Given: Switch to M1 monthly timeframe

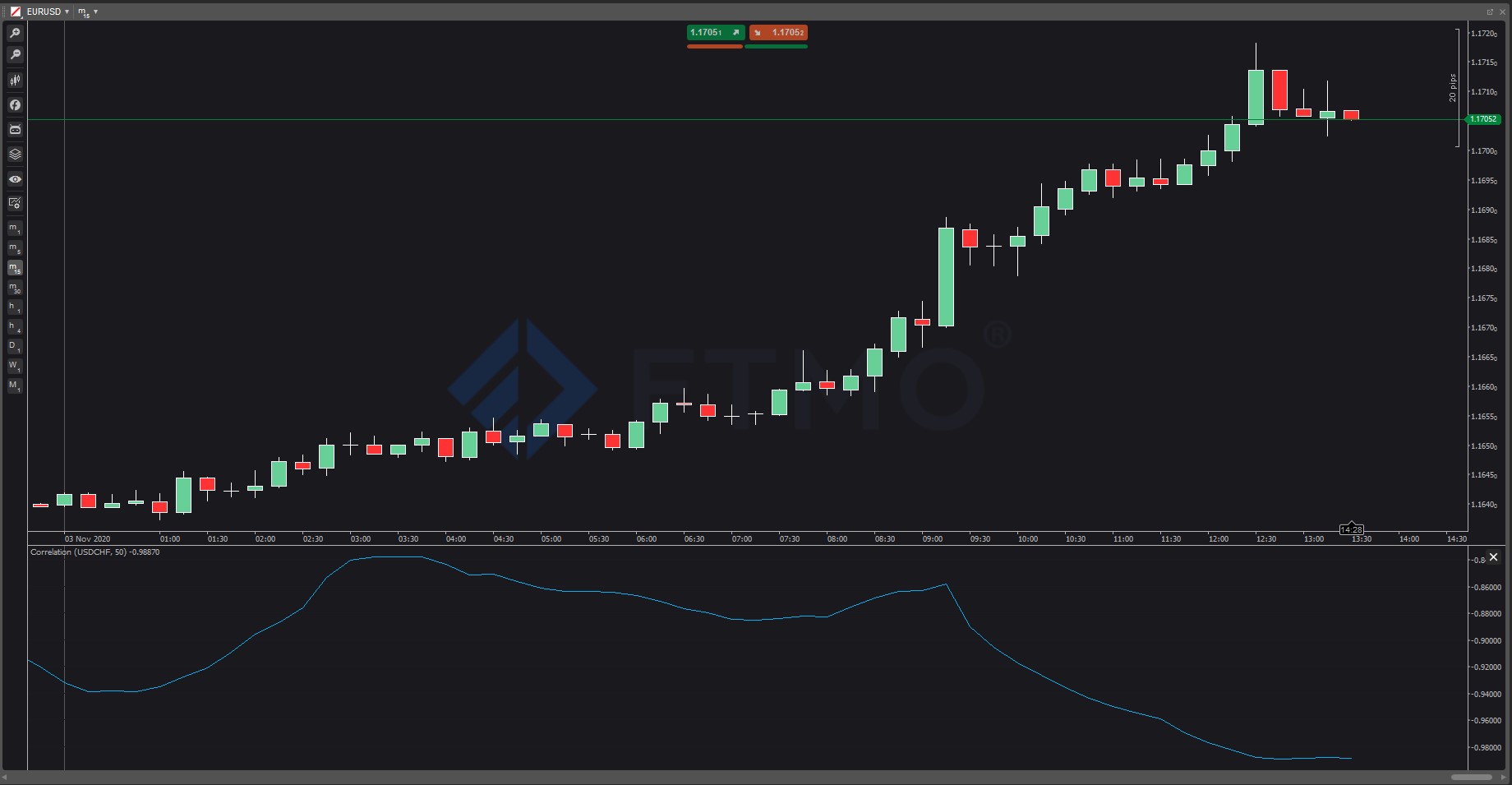Looking at the screenshot, I should click(15, 386).
